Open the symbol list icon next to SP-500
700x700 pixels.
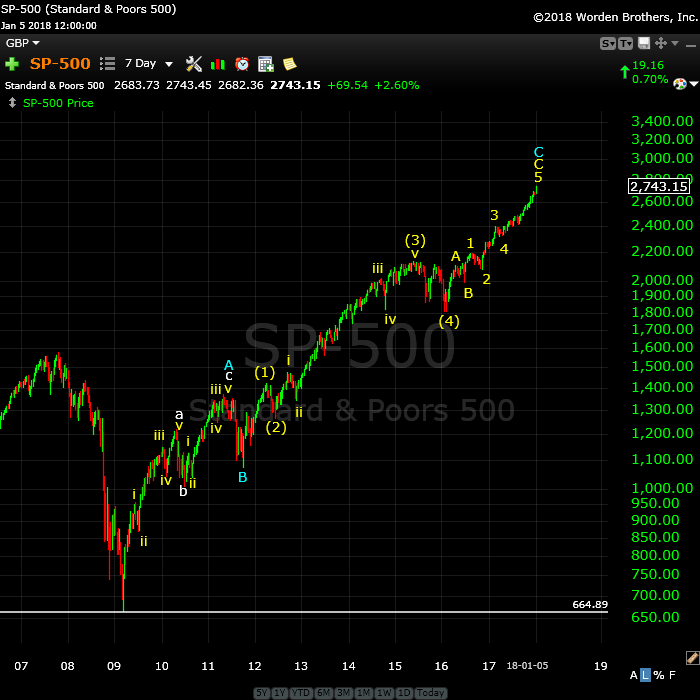pos(107,64)
